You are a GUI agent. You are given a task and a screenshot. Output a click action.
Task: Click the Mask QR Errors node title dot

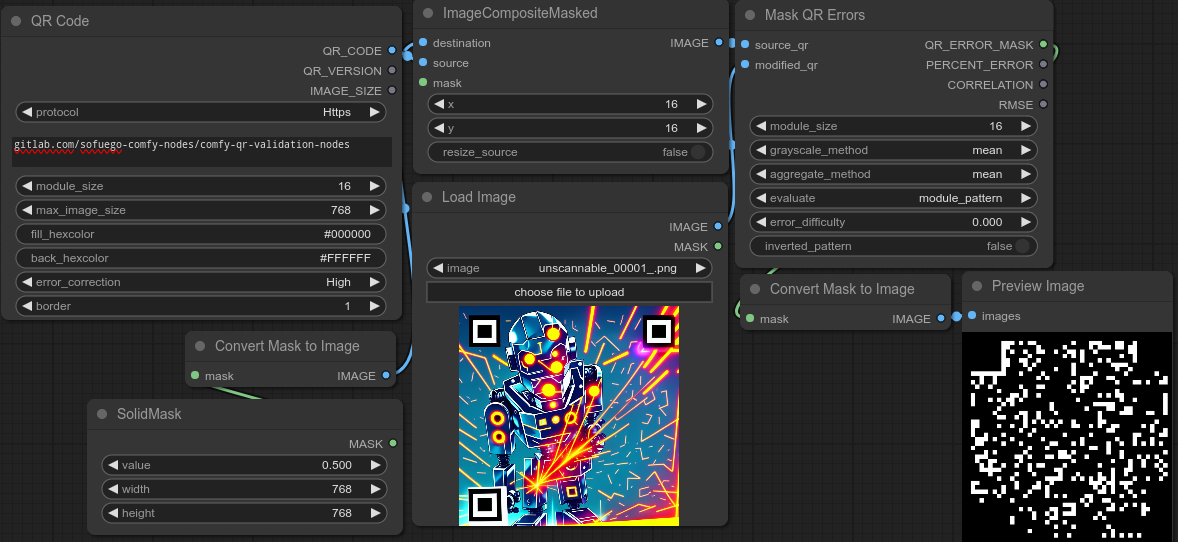point(750,14)
